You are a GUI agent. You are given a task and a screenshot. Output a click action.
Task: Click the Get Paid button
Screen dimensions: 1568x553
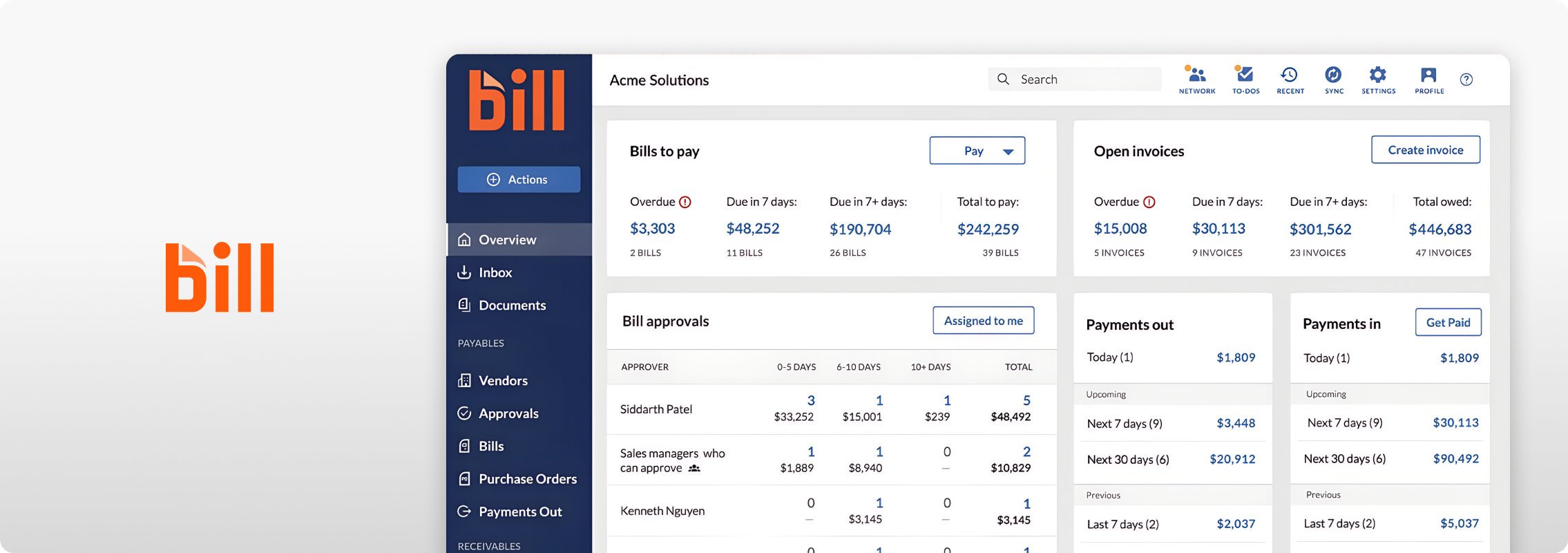[1449, 322]
